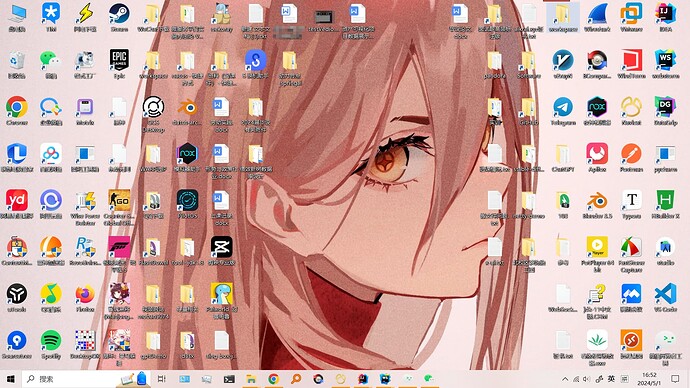Click the taskbar search box
The image size is (690, 388).
[x=85, y=379]
